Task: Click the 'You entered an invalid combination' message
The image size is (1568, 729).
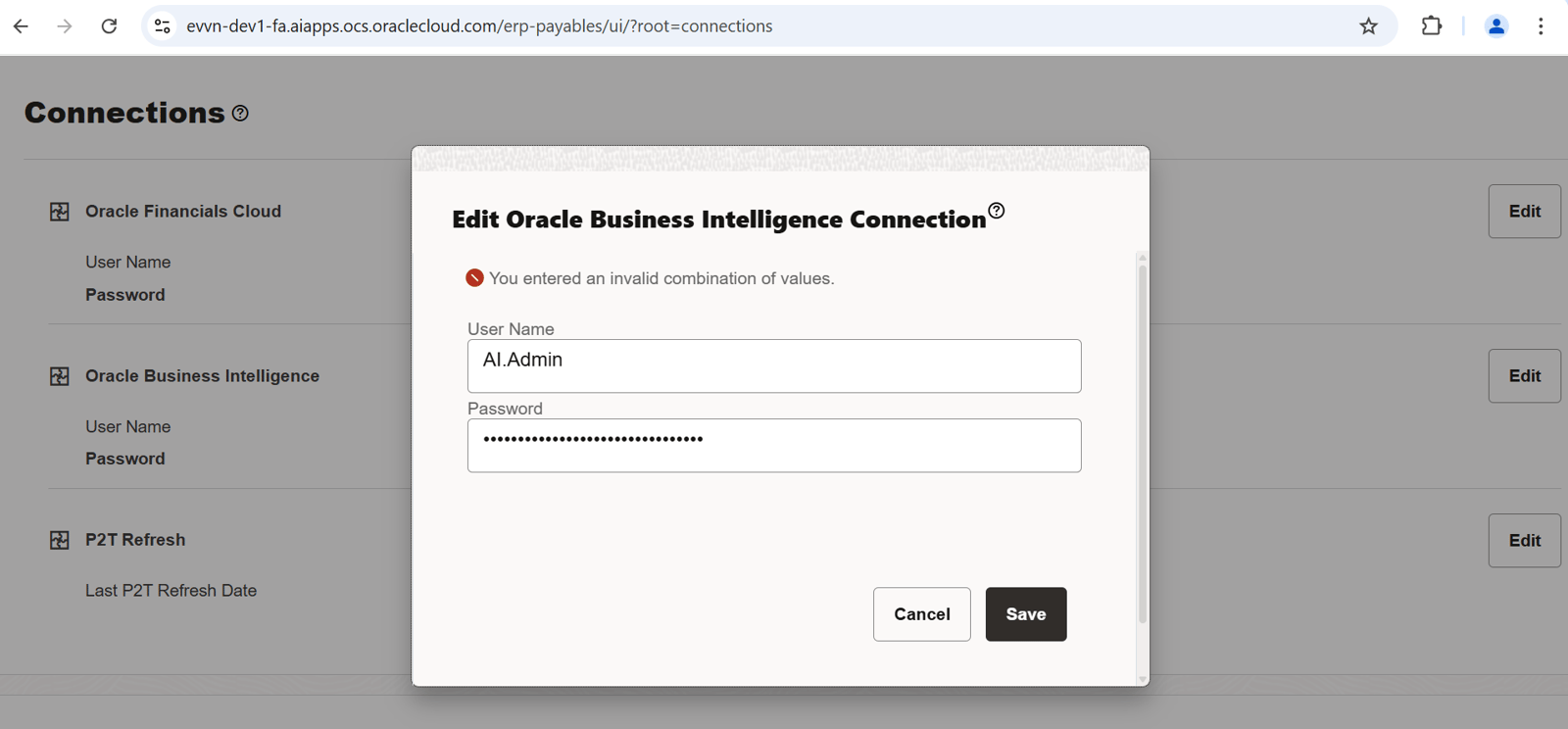Action: (x=661, y=278)
